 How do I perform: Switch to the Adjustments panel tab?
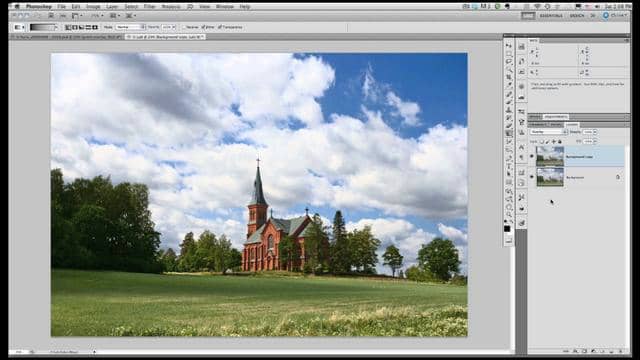[x=556, y=117]
